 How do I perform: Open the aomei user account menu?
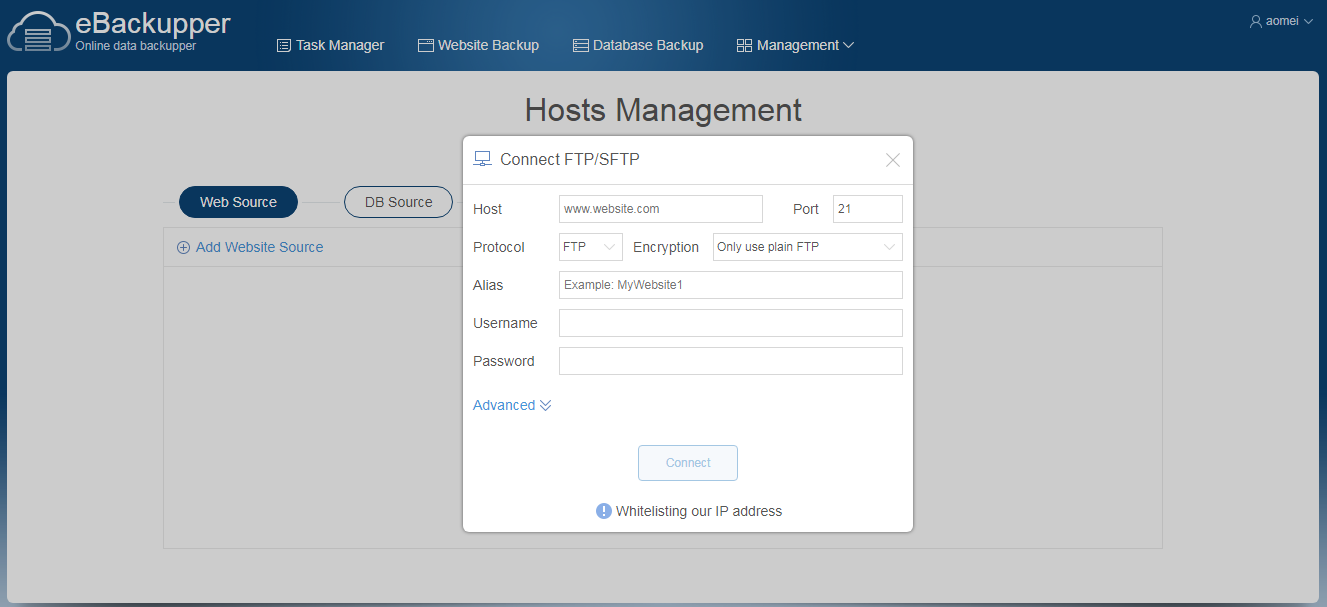(x=1281, y=20)
